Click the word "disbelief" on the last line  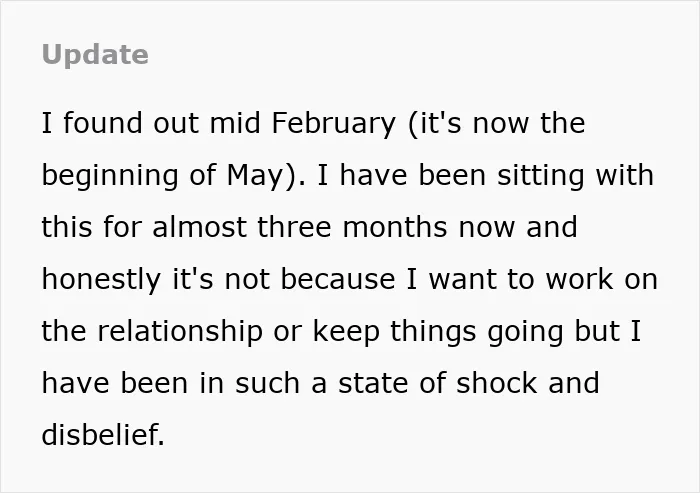click(x=100, y=435)
